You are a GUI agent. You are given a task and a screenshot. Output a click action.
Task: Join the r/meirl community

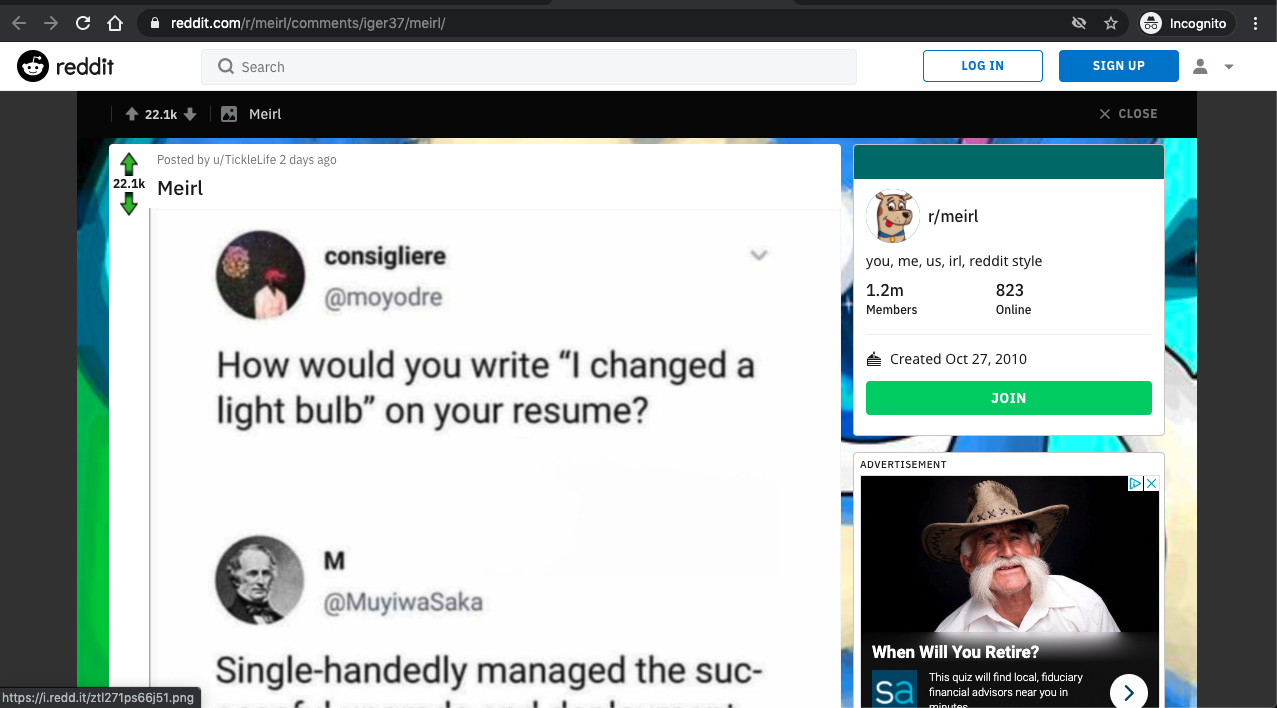tap(1008, 398)
